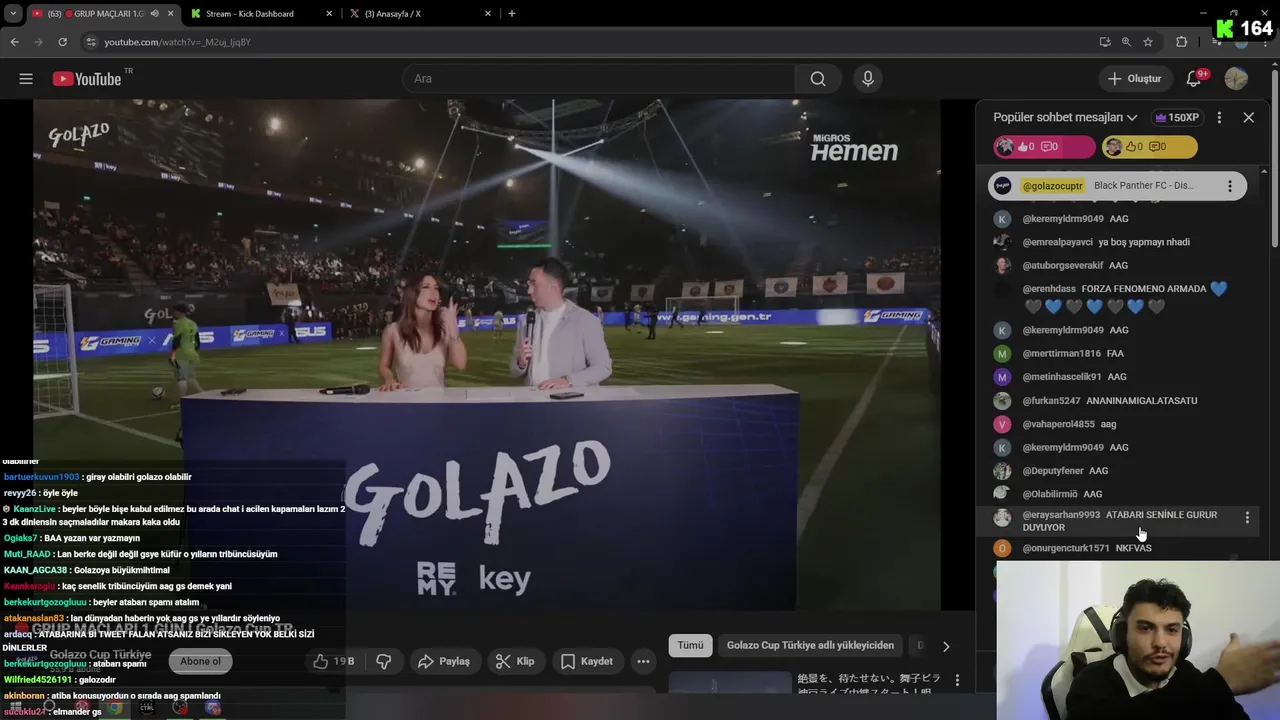Image resolution: width=1280 pixels, height=720 pixels.
Task: Save the video with Kaydet
Action: point(587,661)
